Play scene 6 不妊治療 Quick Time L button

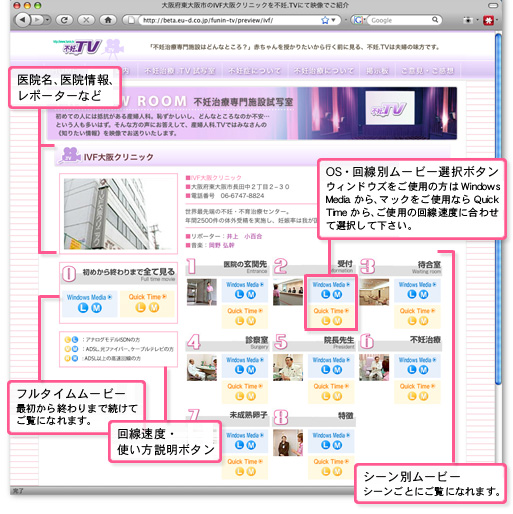[x=412, y=396]
